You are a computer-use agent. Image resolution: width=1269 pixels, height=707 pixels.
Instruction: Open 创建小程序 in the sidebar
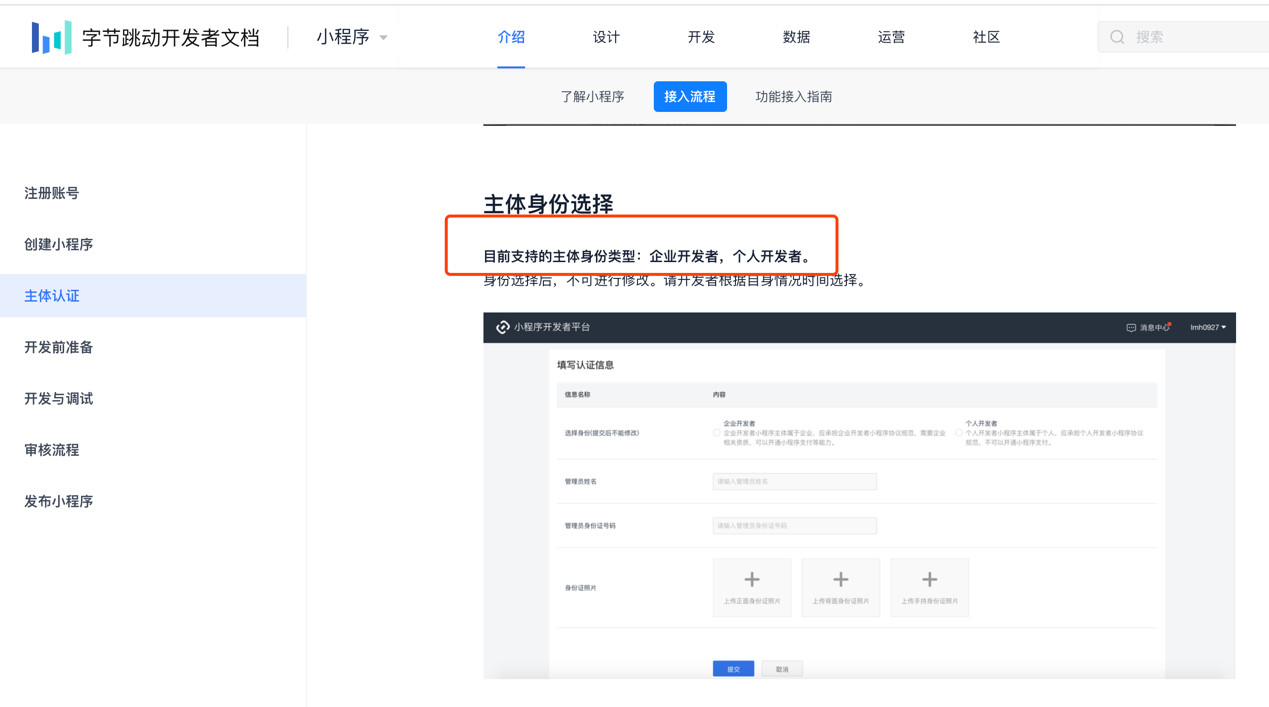[59, 244]
